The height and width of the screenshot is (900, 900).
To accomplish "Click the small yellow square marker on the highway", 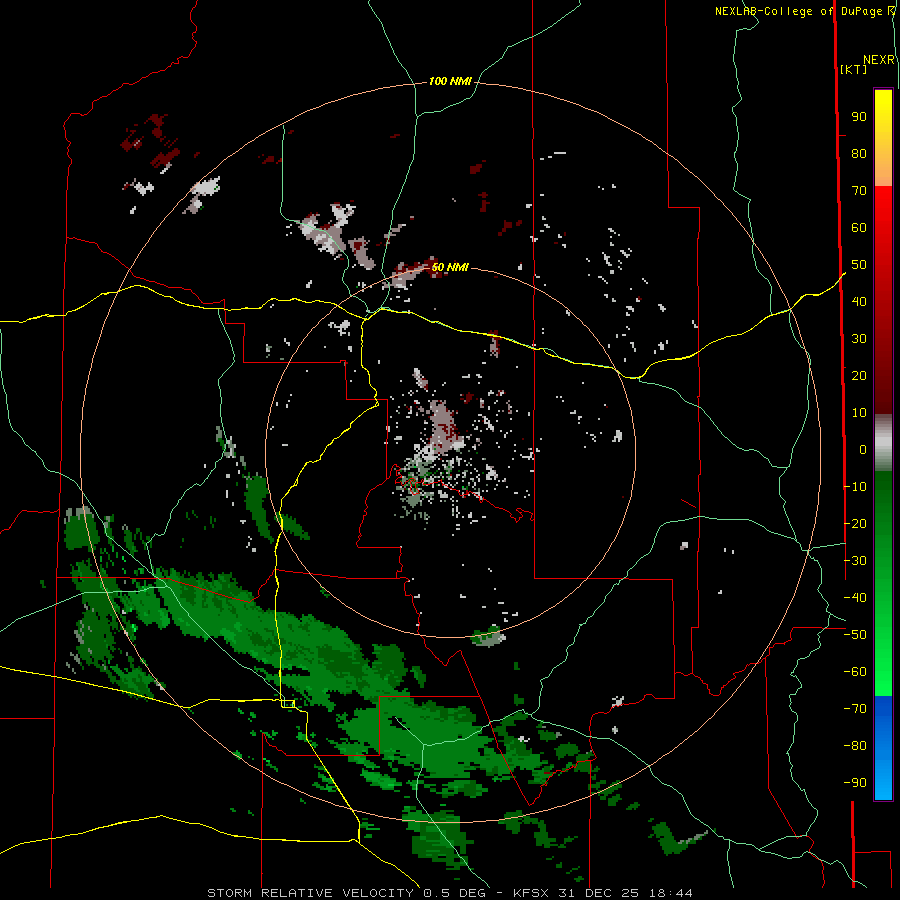I will (288, 704).
